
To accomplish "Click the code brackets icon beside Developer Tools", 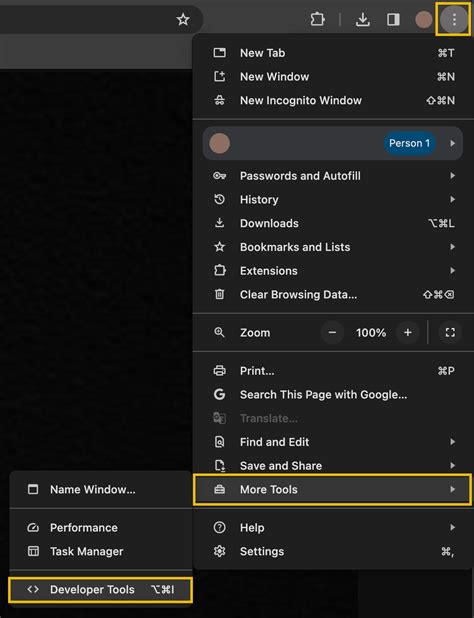I will pos(33,590).
